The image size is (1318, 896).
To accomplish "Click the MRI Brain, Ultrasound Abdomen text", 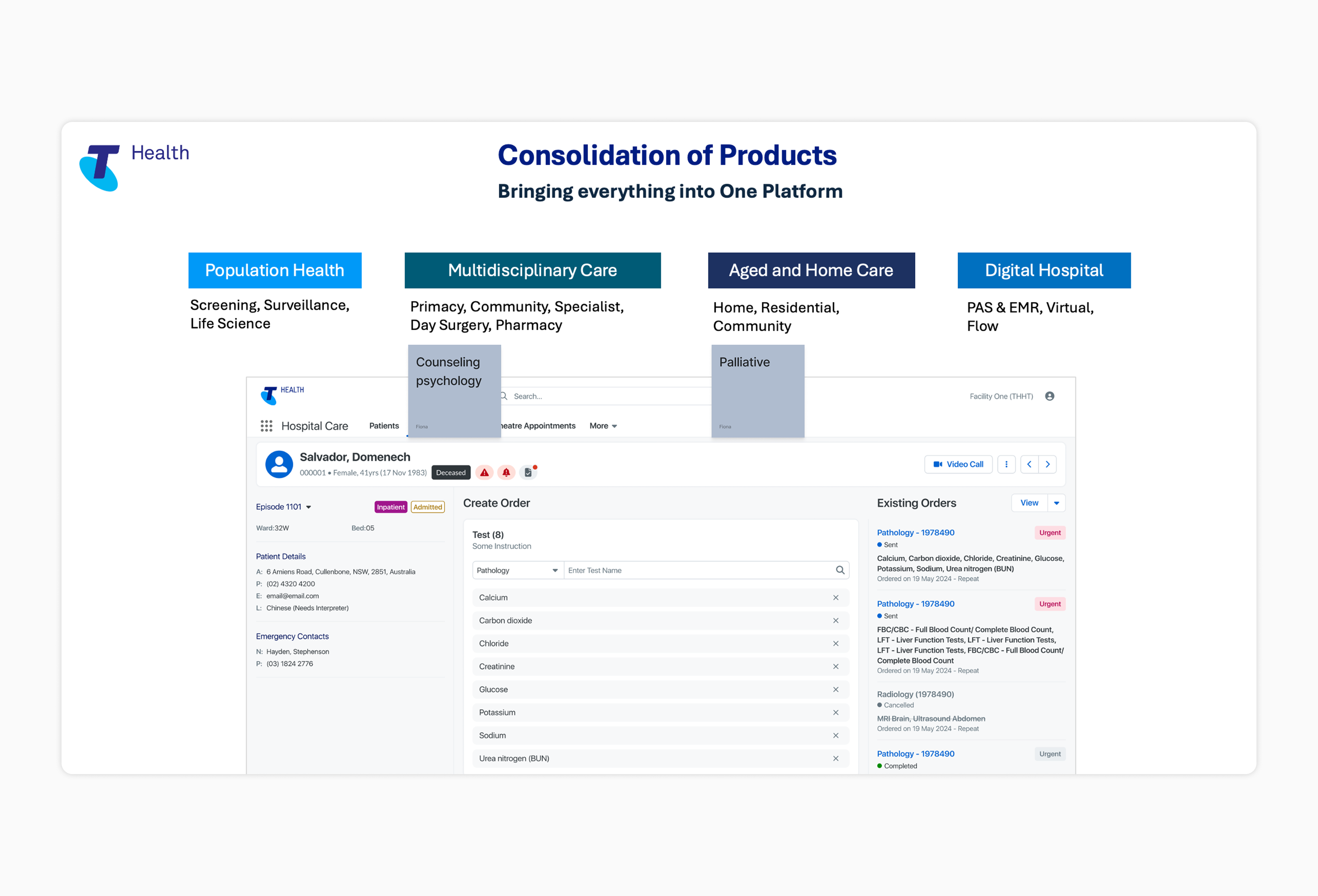I will click(931, 718).
